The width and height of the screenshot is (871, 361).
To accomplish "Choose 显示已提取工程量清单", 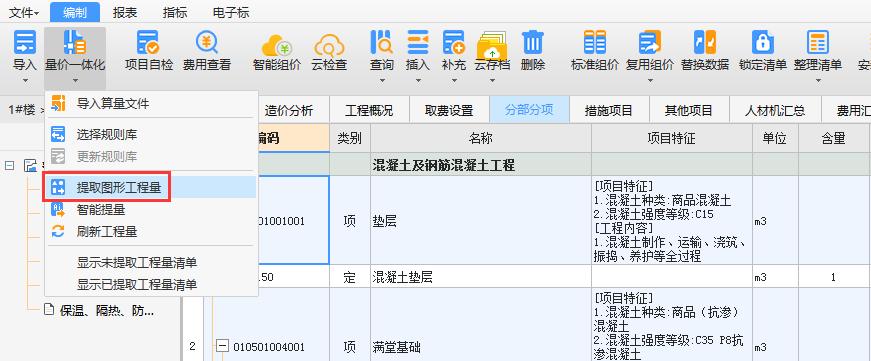I will point(151,285).
